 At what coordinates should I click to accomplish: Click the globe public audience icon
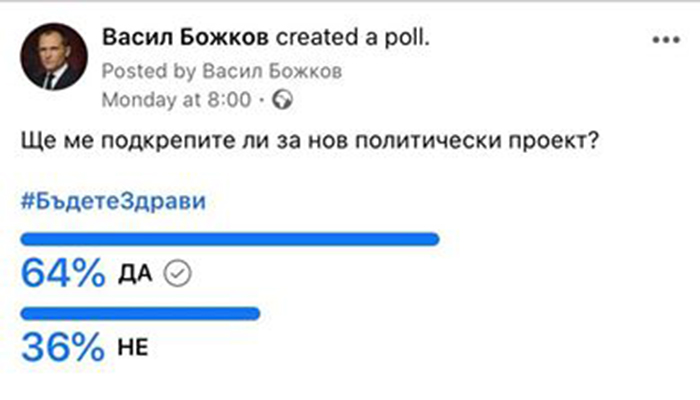click(283, 100)
